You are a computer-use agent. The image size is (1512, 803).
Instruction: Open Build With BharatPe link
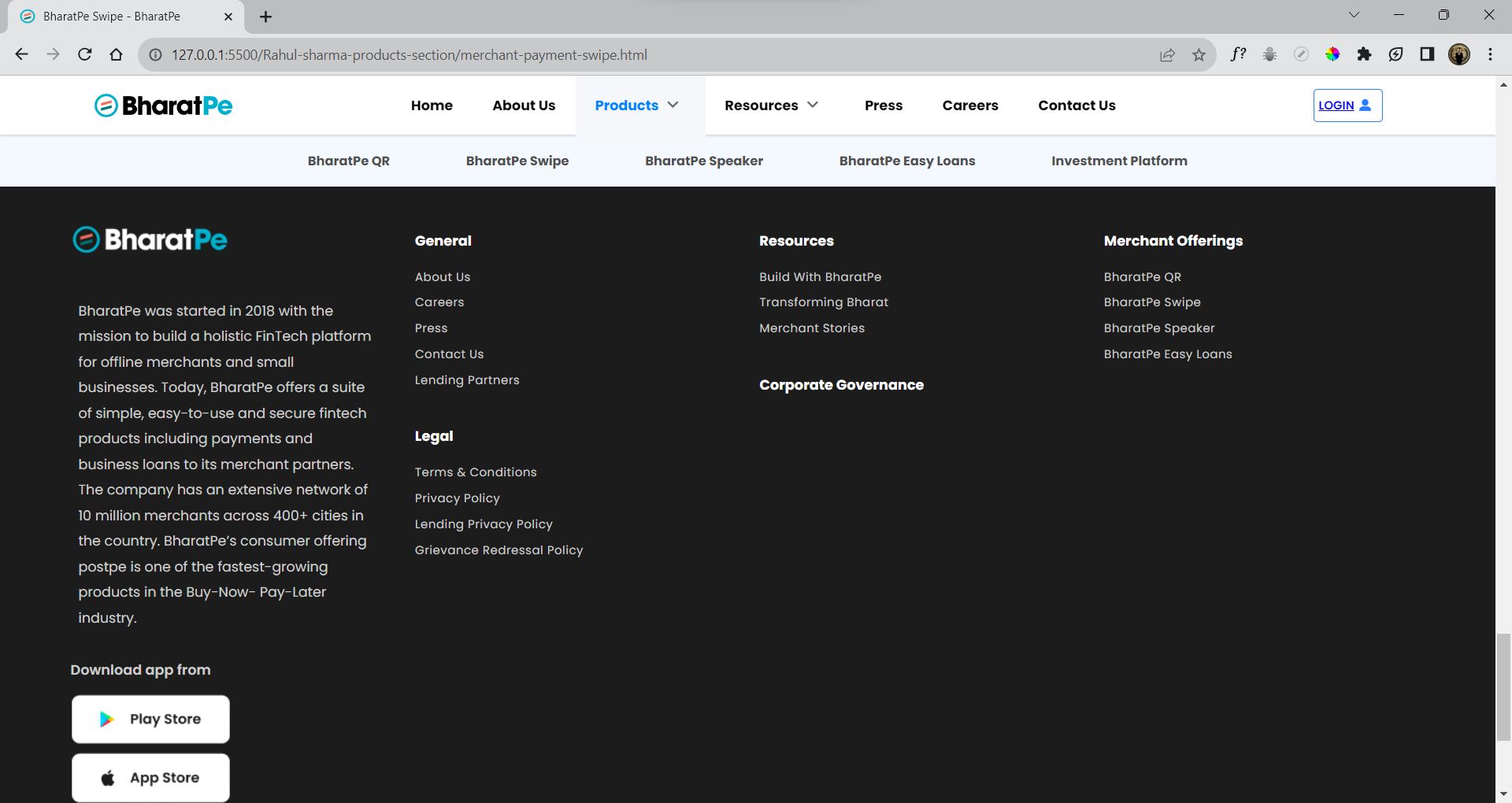pos(820,277)
